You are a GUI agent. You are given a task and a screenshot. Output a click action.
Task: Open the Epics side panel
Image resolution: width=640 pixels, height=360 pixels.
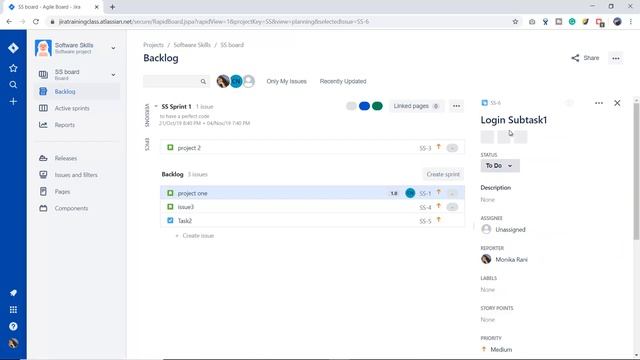point(147,144)
